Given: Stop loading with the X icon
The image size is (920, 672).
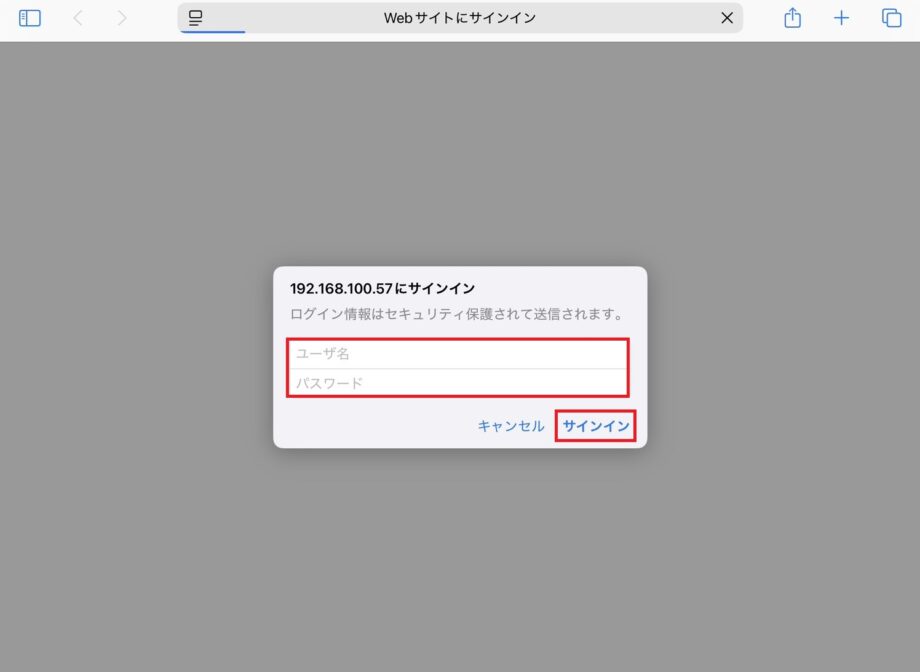Looking at the screenshot, I should 727,18.
